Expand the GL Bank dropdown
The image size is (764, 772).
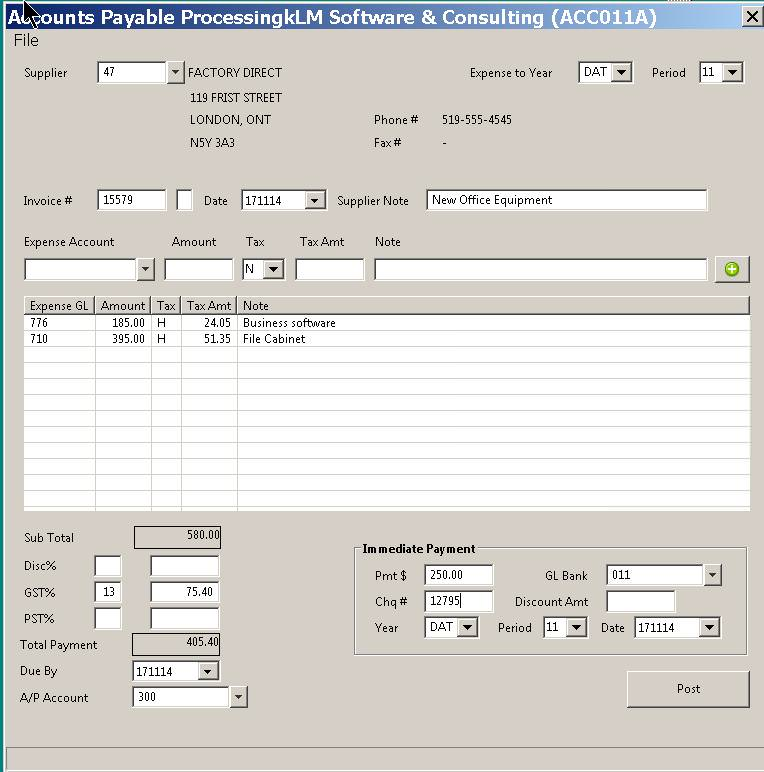(x=712, y=575)
